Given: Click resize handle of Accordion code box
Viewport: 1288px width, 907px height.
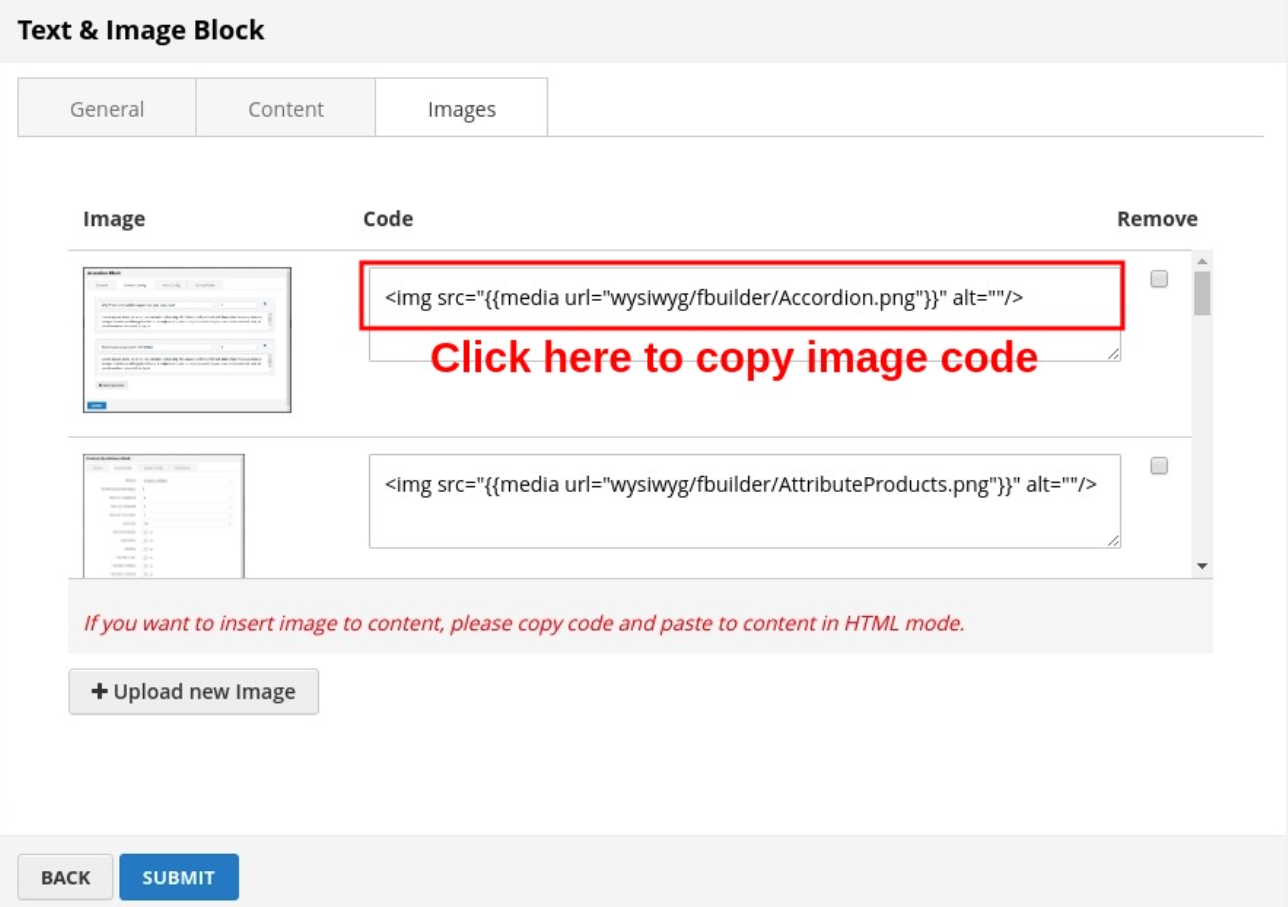Looking at the screenshot, I should (1113, 353).
